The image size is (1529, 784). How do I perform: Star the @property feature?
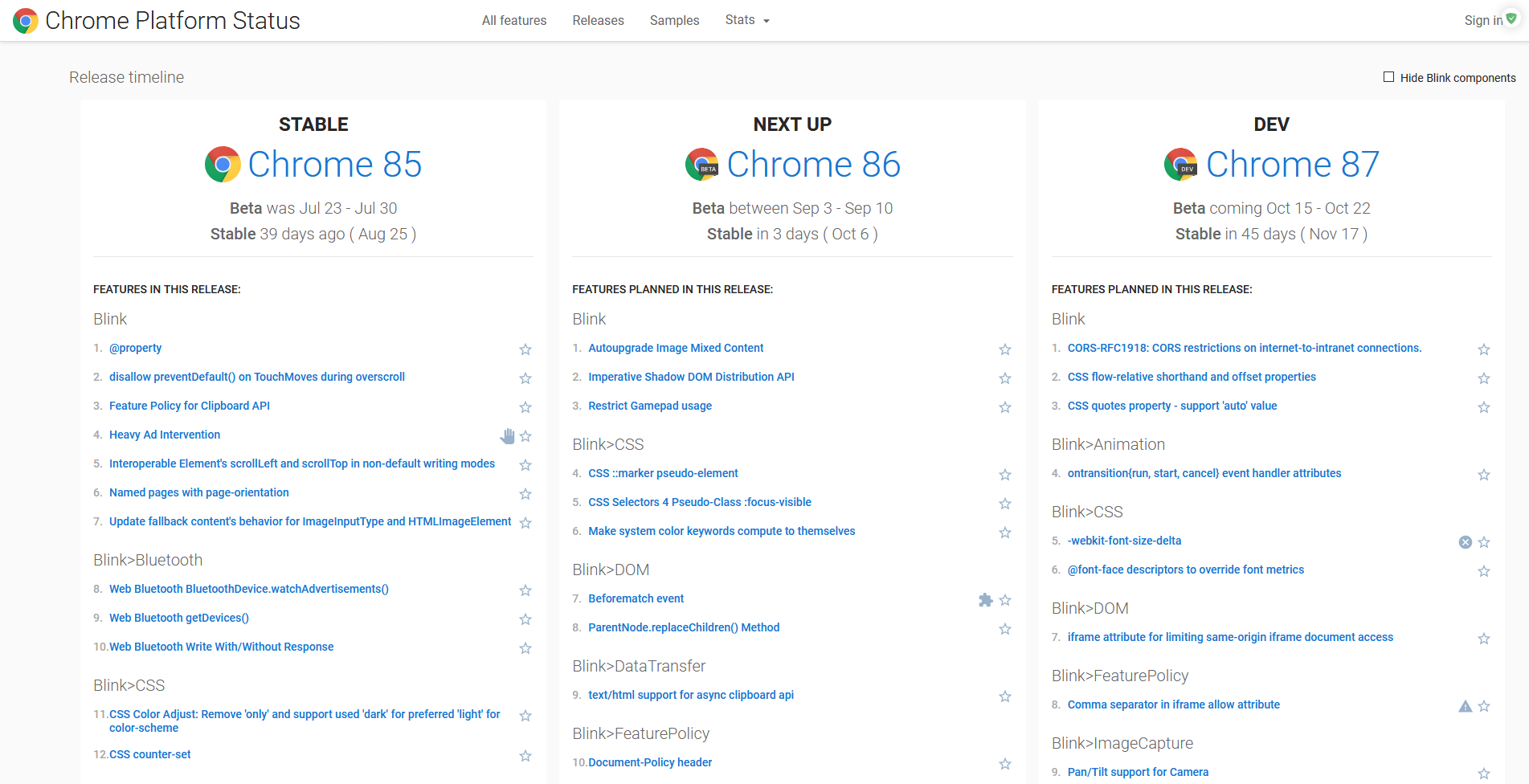pos(525,349)
